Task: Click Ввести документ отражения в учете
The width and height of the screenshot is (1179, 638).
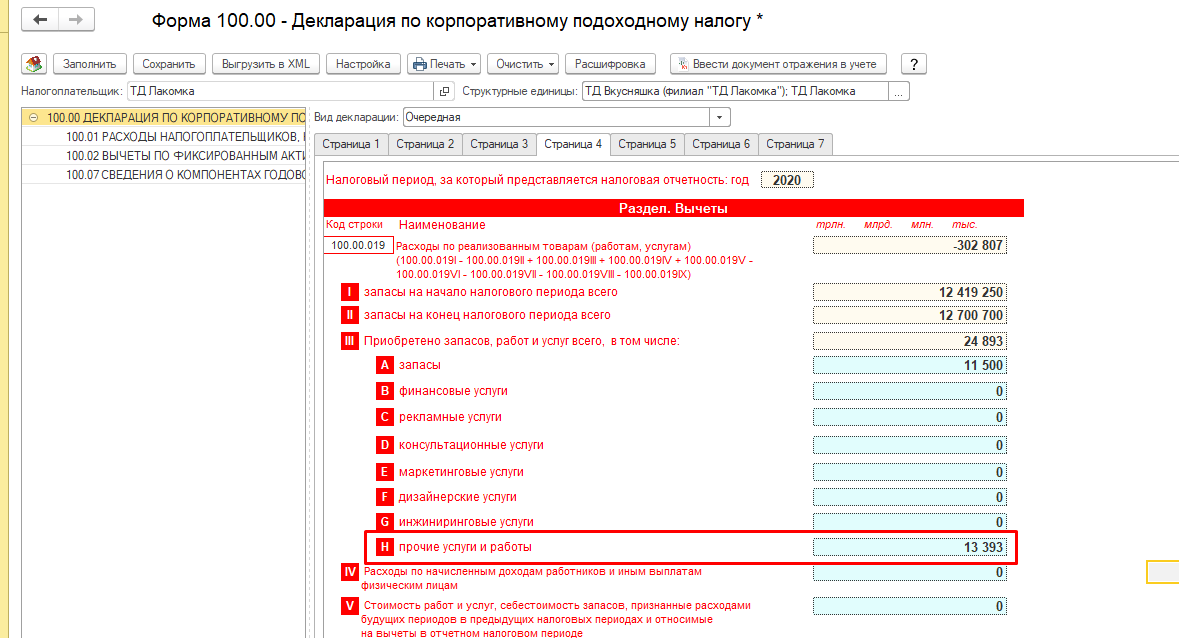Action: click(x=778, y=64)
